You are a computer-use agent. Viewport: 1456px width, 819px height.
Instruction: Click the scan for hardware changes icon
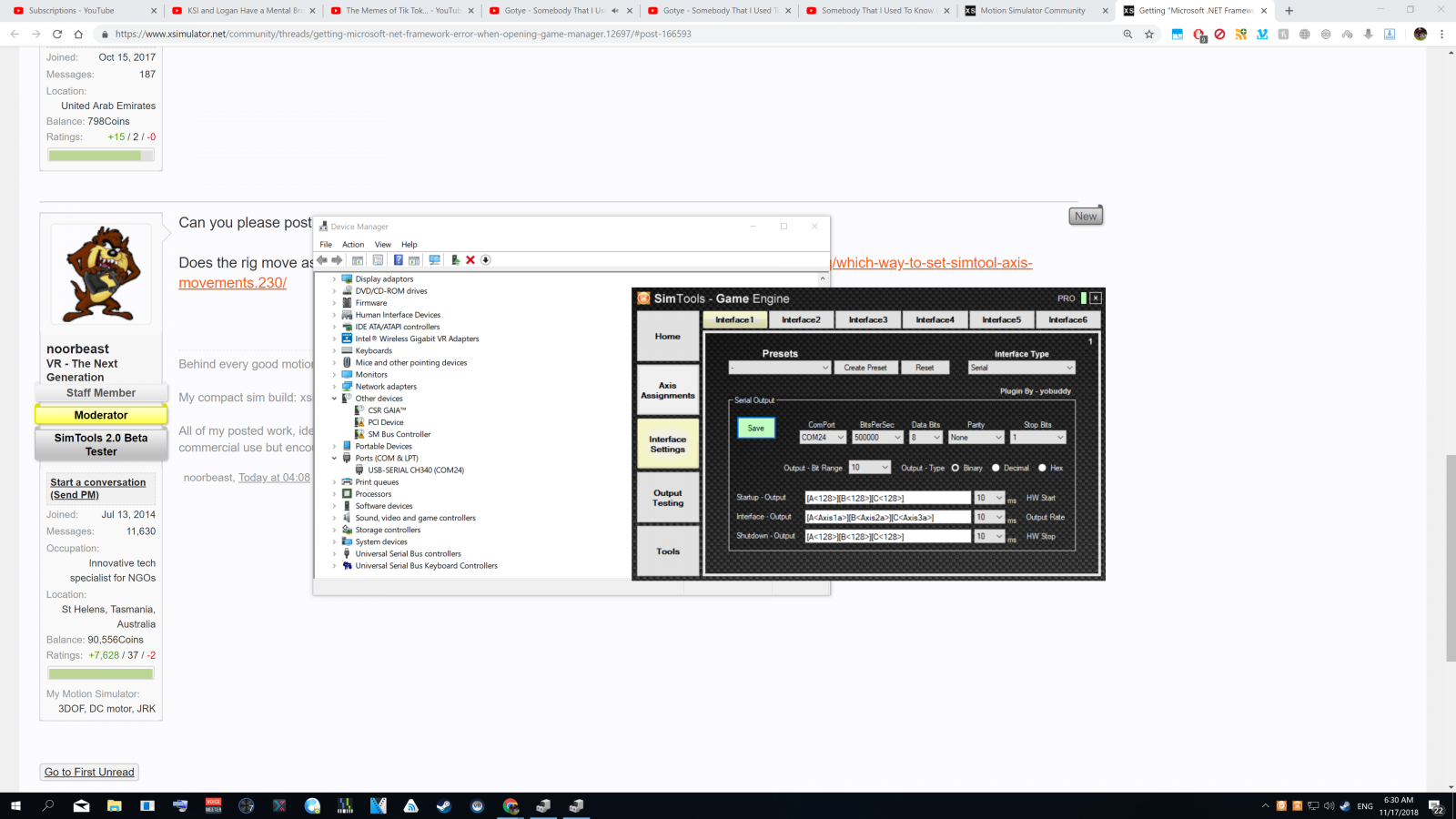[434, 260]
